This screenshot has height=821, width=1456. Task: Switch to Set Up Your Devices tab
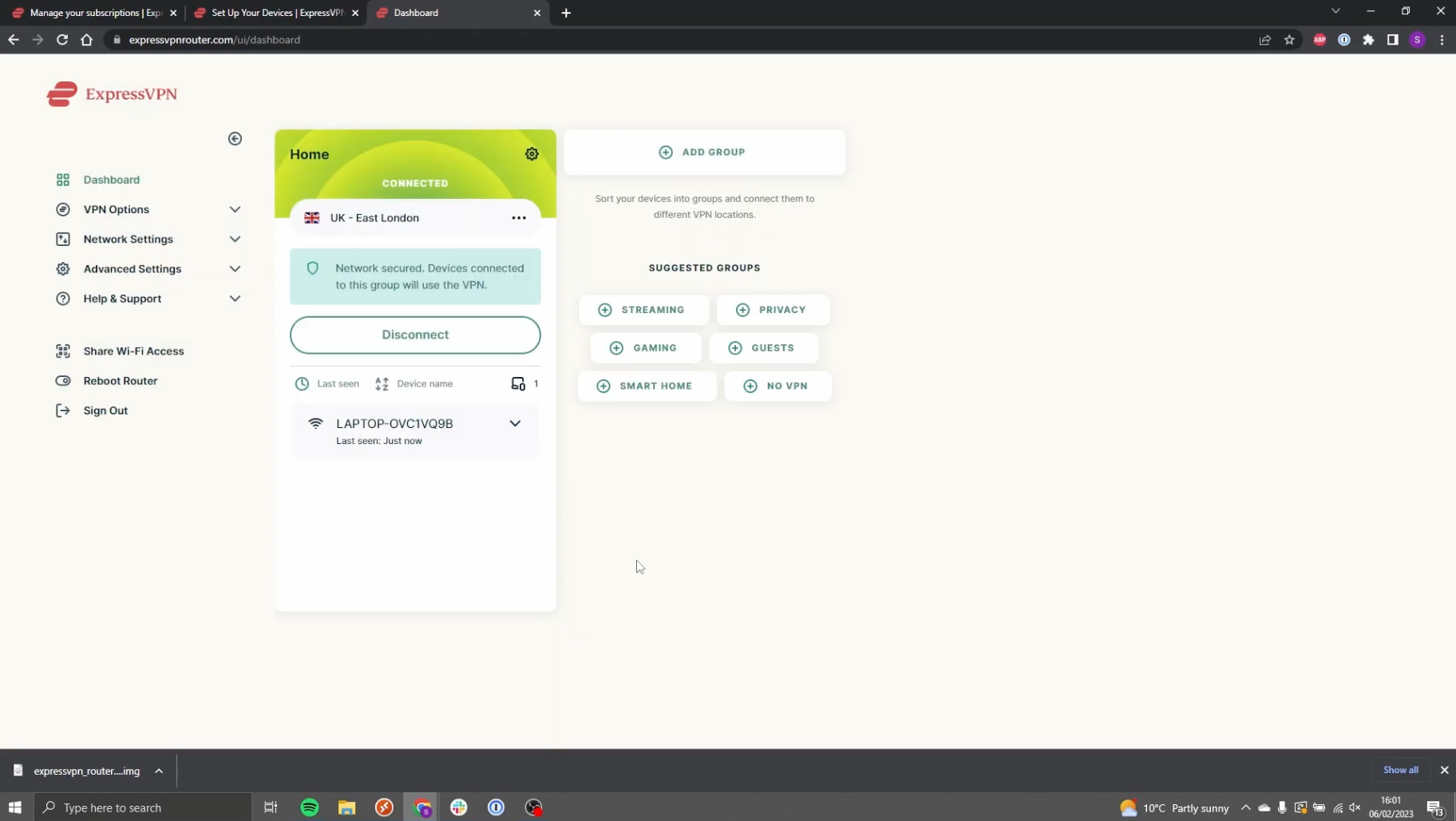276,13
